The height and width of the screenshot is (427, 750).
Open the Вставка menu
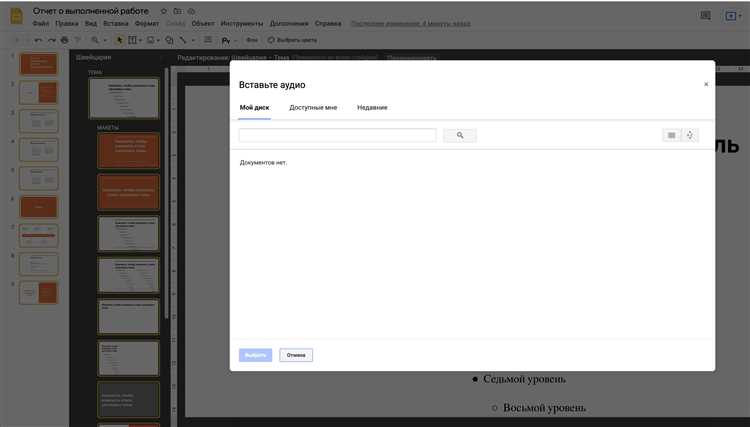(x=116, y=23)
